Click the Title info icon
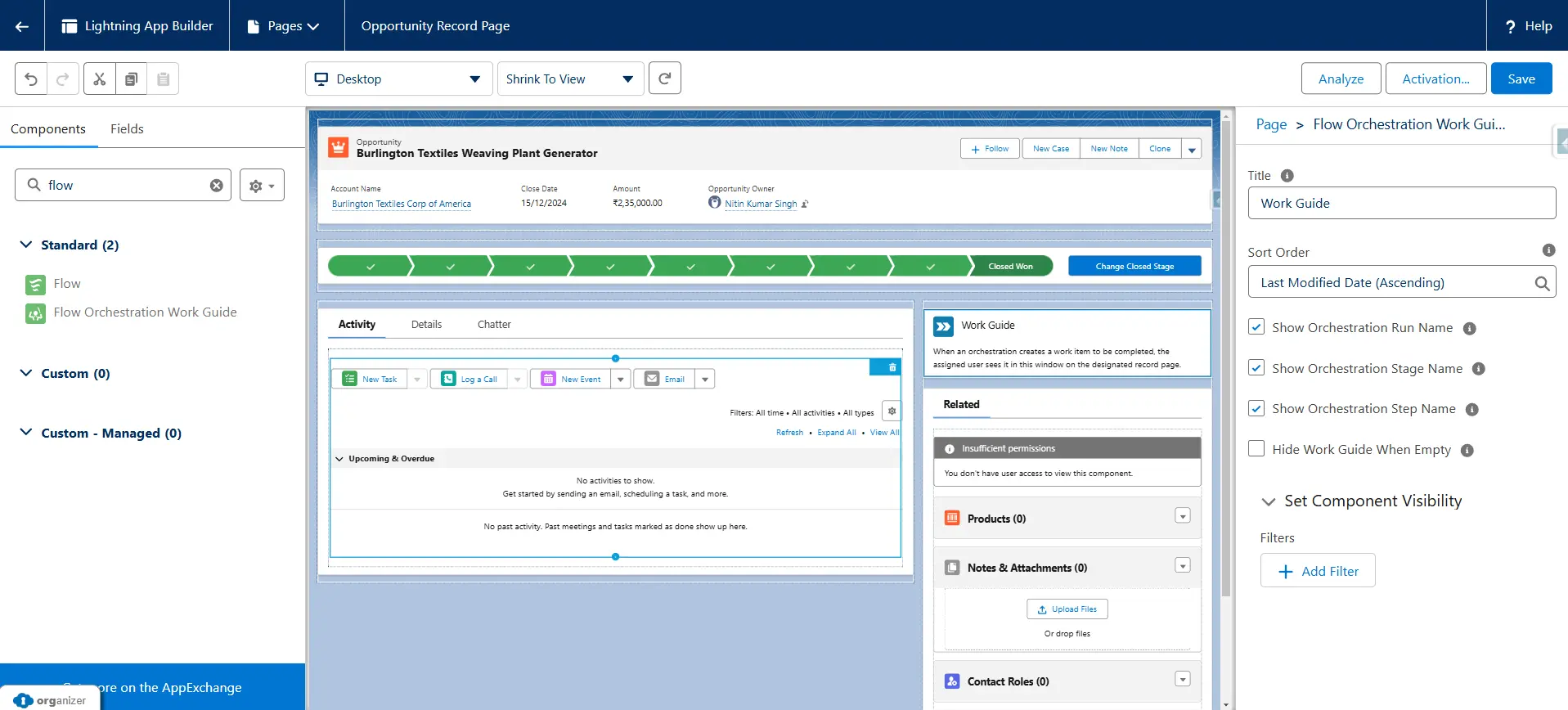 [x=1287, y=176]
